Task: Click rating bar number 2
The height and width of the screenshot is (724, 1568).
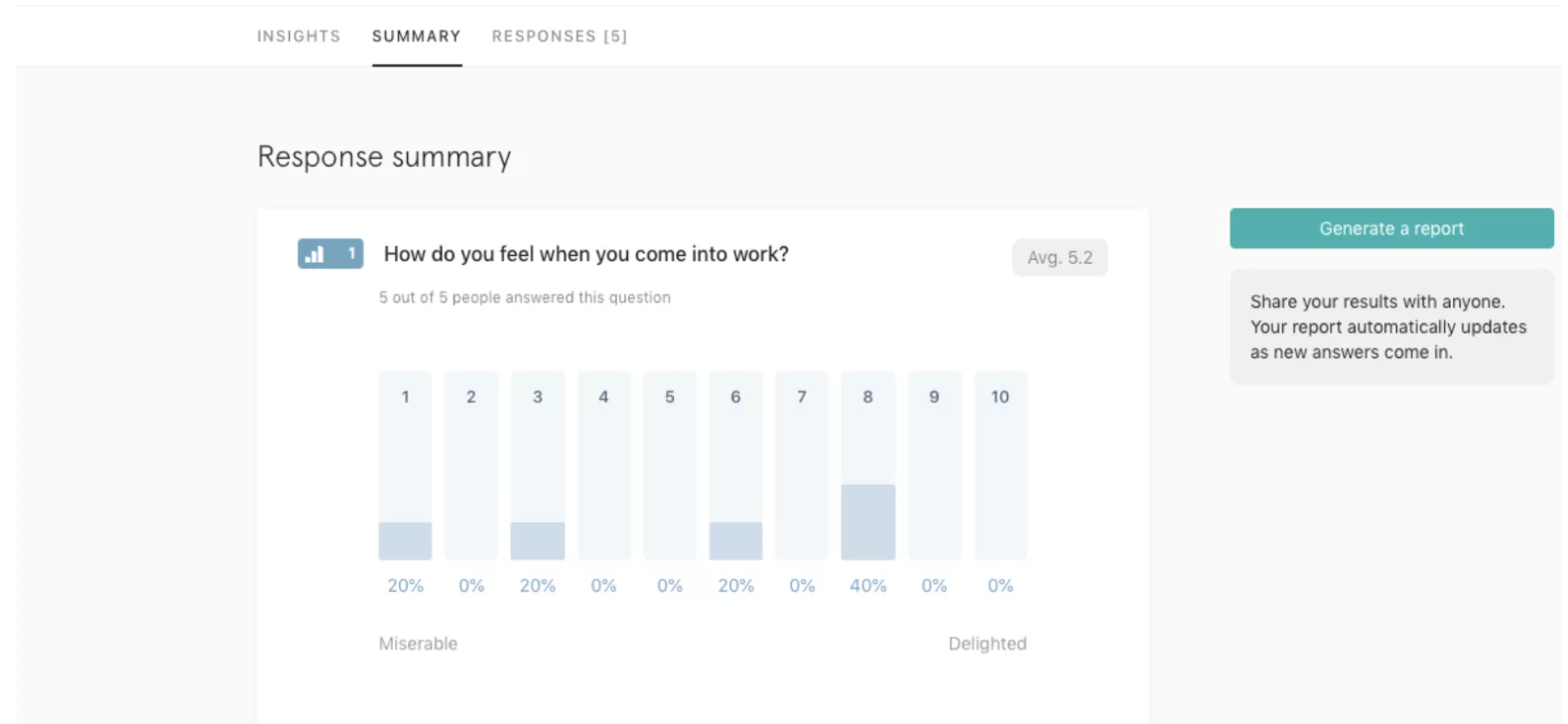Action: [x=471, y=466]
